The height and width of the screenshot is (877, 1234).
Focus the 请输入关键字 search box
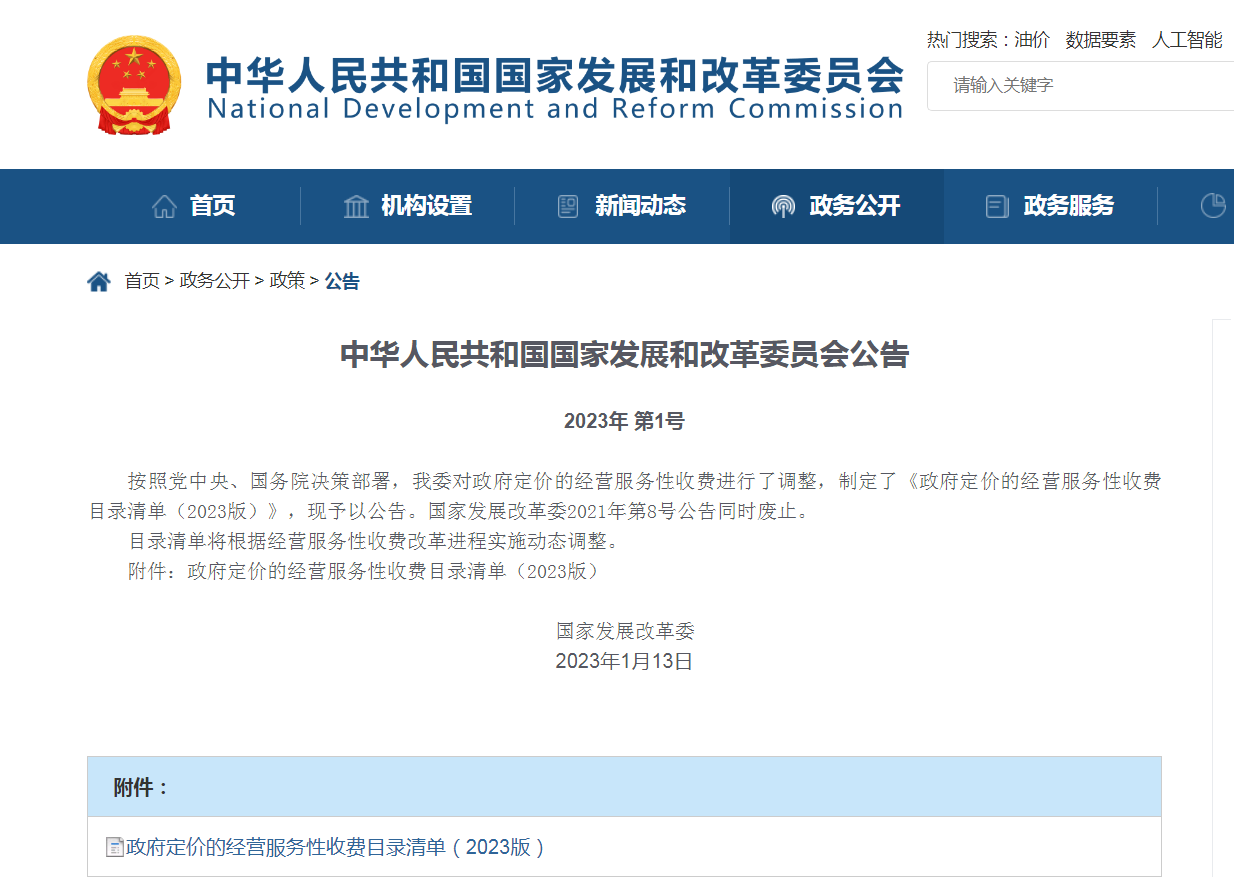(1080, 86)
